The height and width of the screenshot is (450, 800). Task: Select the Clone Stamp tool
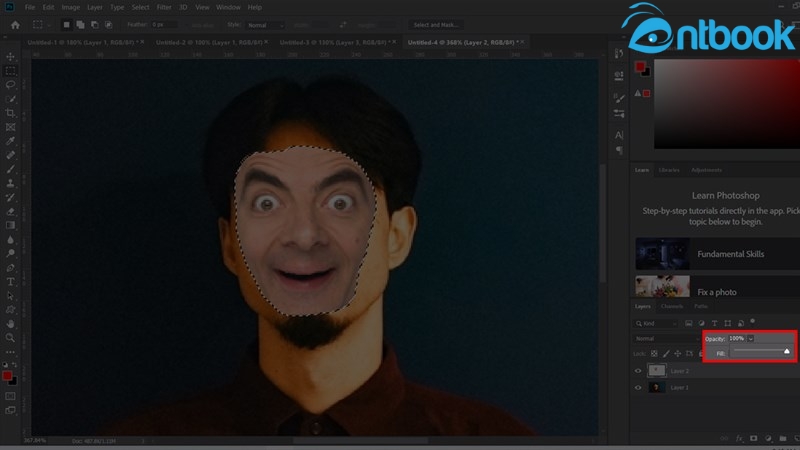coord(10,183)
